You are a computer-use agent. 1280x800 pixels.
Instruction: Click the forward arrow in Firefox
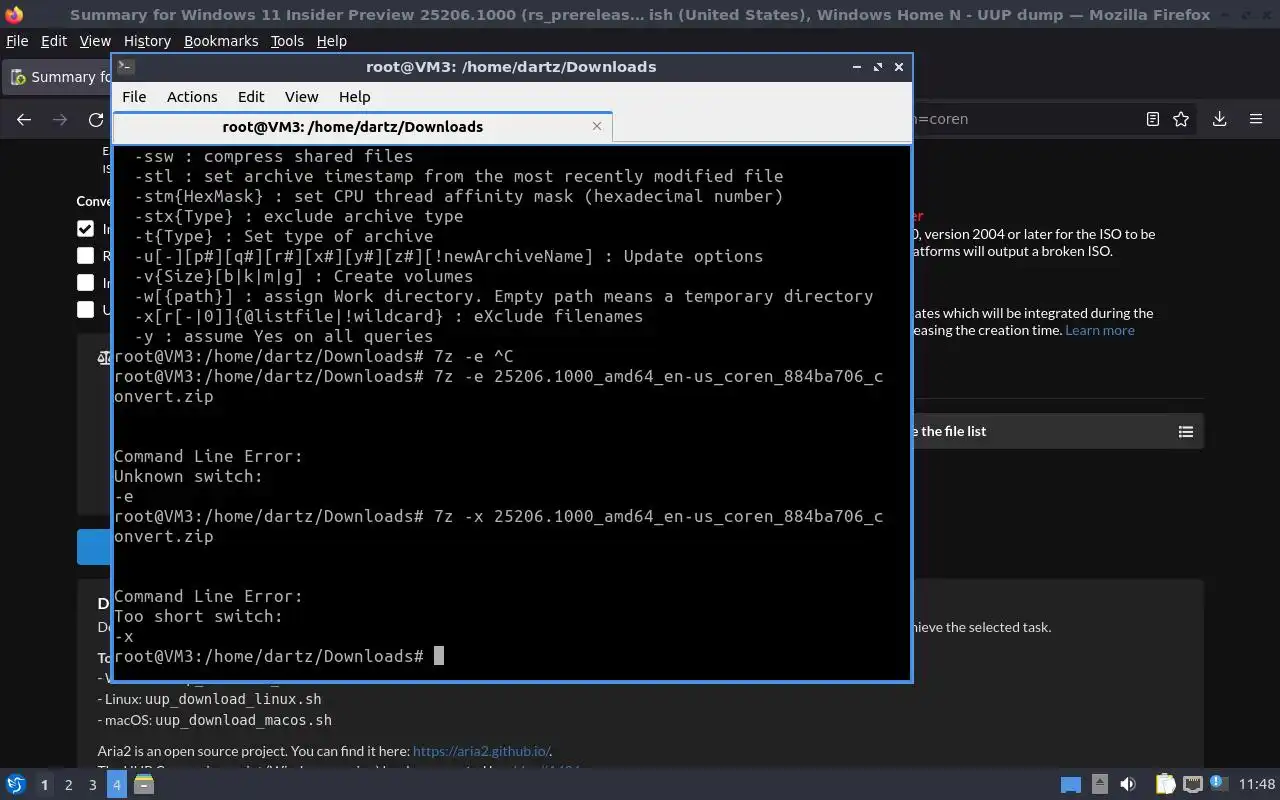[x=60, y=119]
